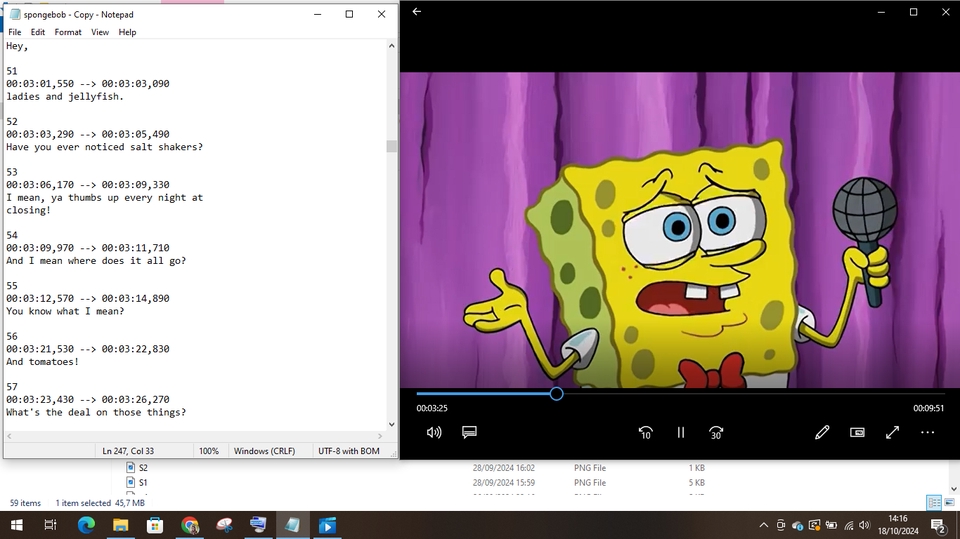Click Notepad vertical scrollbar down arrow
Image resolution: width=960 pixels, height=539 pixels.
click(392, 424)
